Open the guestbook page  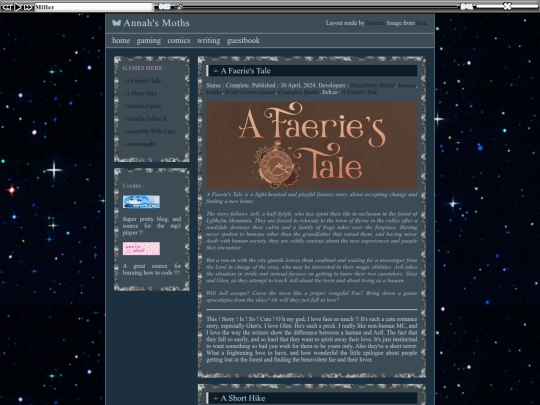pos(243,41)
